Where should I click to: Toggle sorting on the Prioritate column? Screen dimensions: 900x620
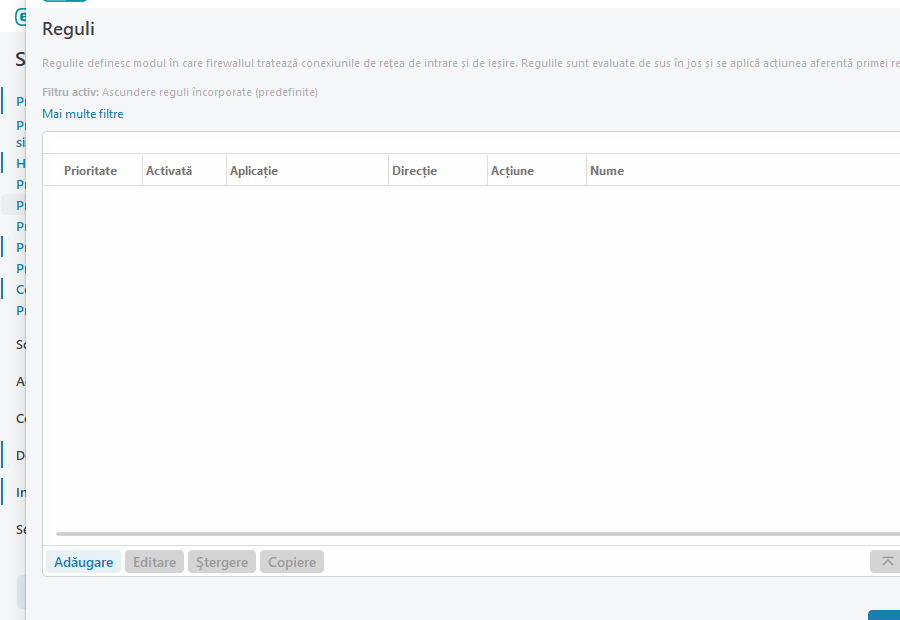point(91,170)
